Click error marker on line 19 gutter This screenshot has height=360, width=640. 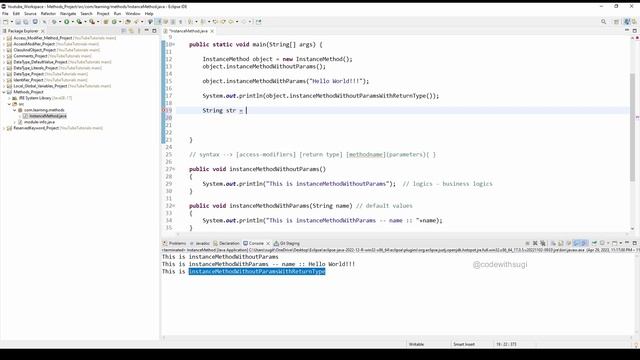pos(164,110)
